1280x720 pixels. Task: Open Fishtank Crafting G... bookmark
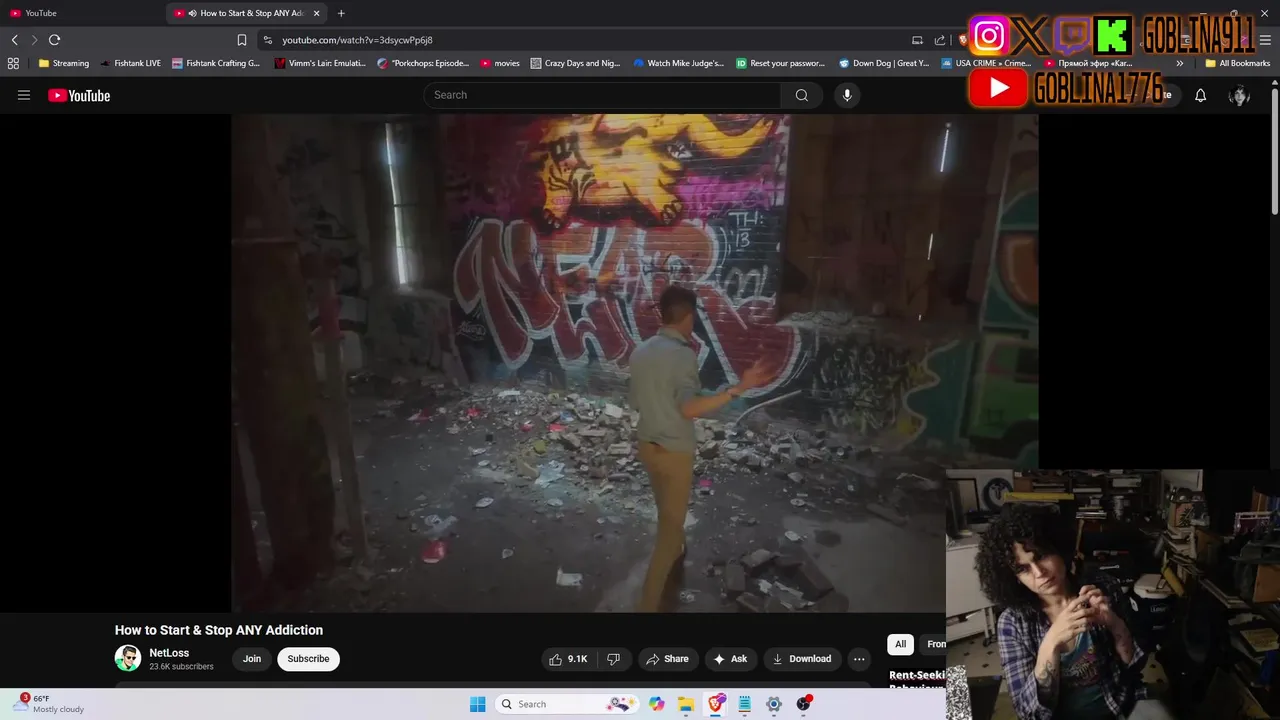pos(216,63)
